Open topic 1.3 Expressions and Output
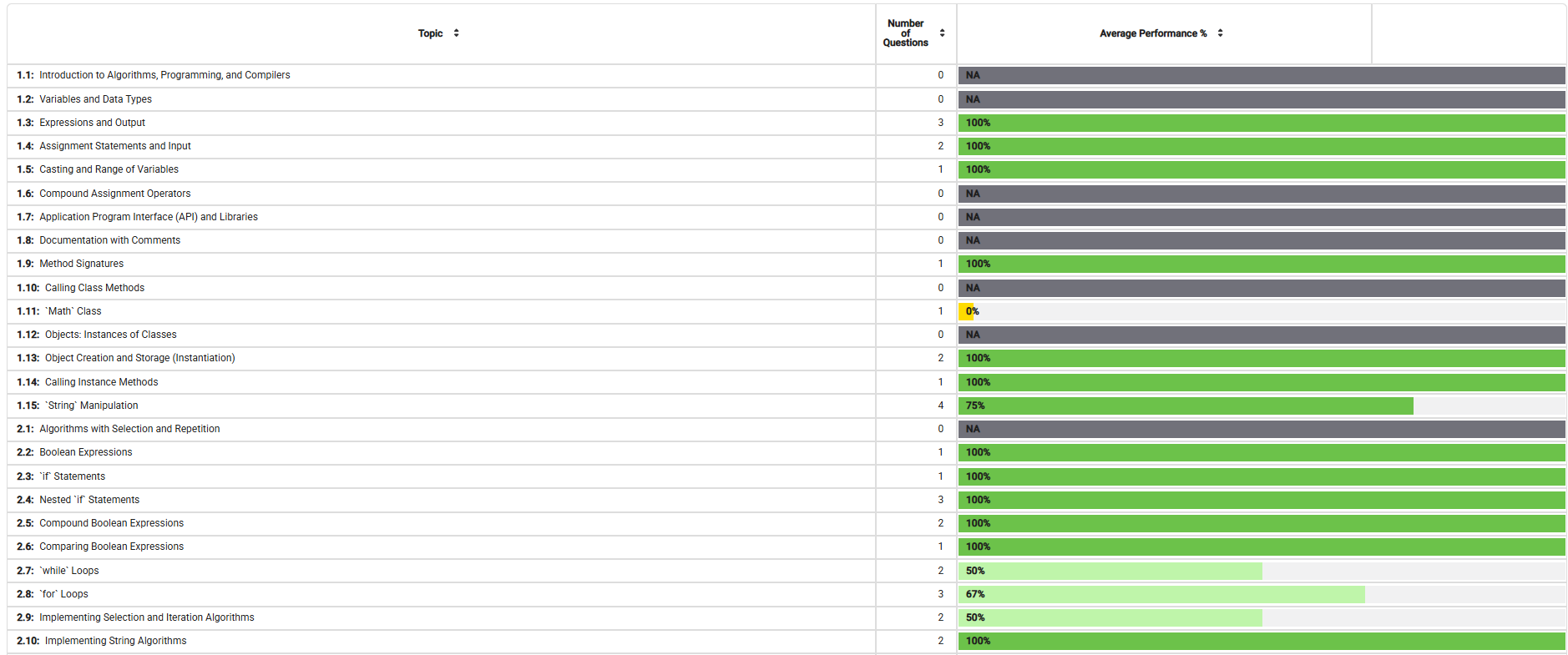Image resolution: width=1568 pixels, height=655 pixels. point(92,123)
